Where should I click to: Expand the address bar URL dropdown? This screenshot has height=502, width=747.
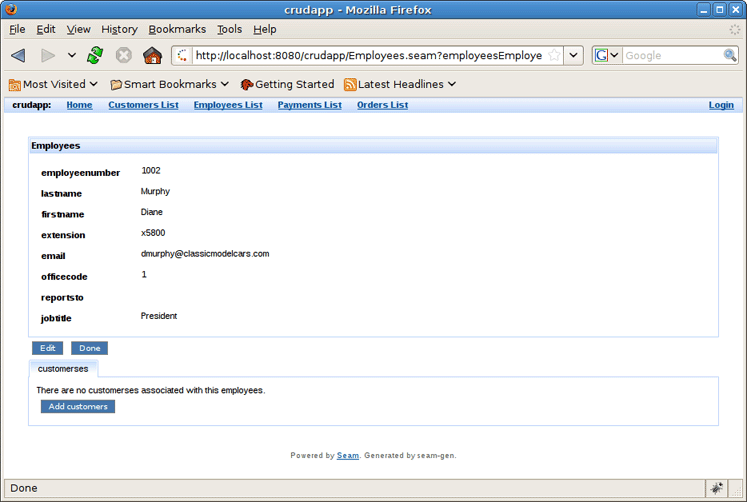[574, 56]
